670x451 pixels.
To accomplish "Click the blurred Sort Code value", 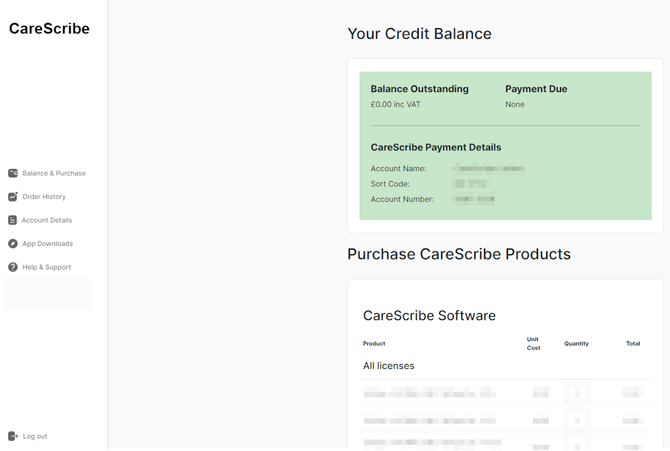I will pyautogui.click(x=469, y=184).
